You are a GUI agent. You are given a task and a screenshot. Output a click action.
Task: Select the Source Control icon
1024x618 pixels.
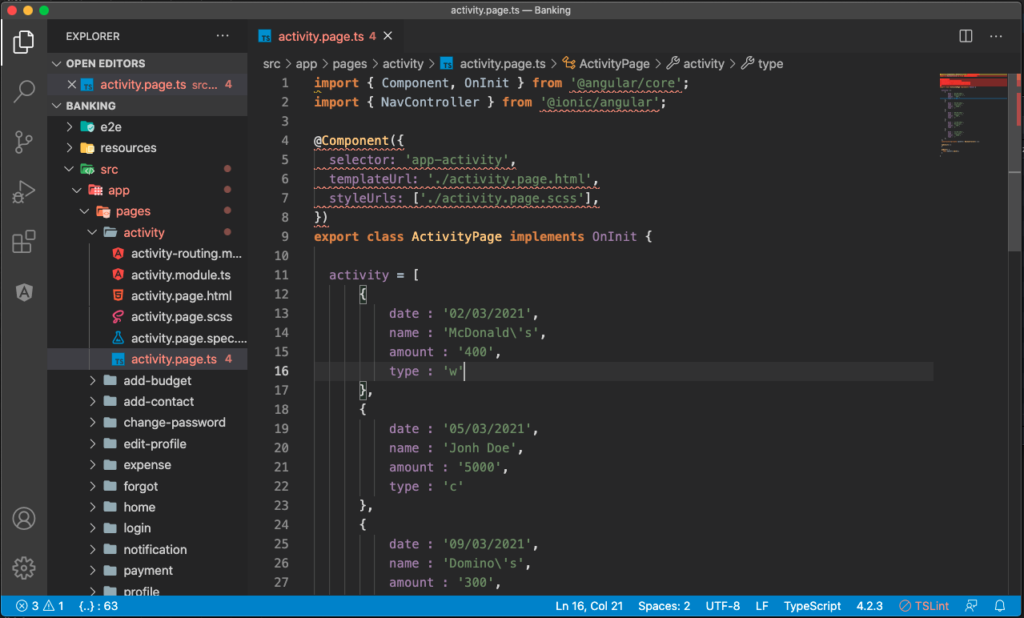click(x=23, y=142)
